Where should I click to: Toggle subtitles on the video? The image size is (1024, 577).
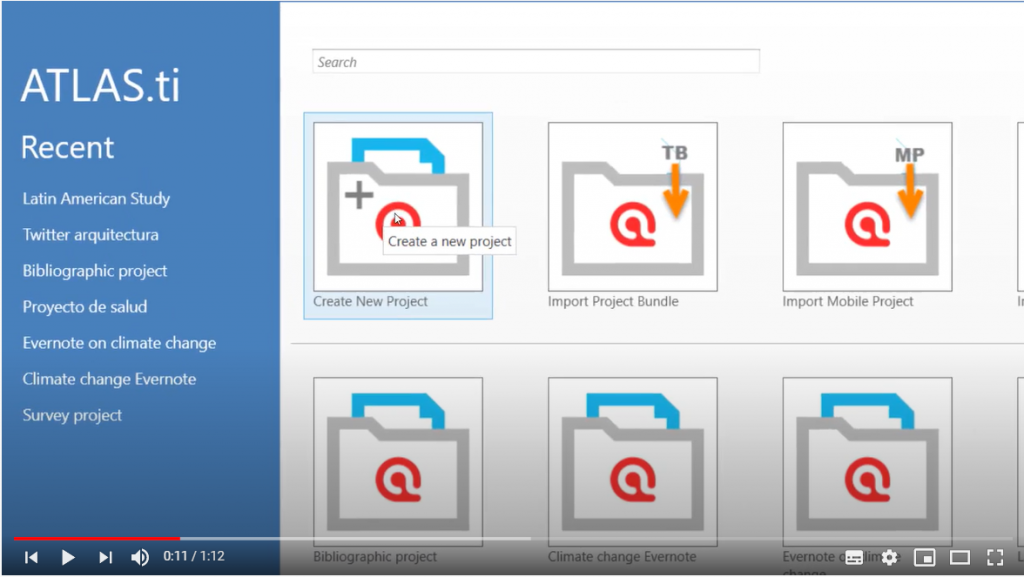point(854,557)
